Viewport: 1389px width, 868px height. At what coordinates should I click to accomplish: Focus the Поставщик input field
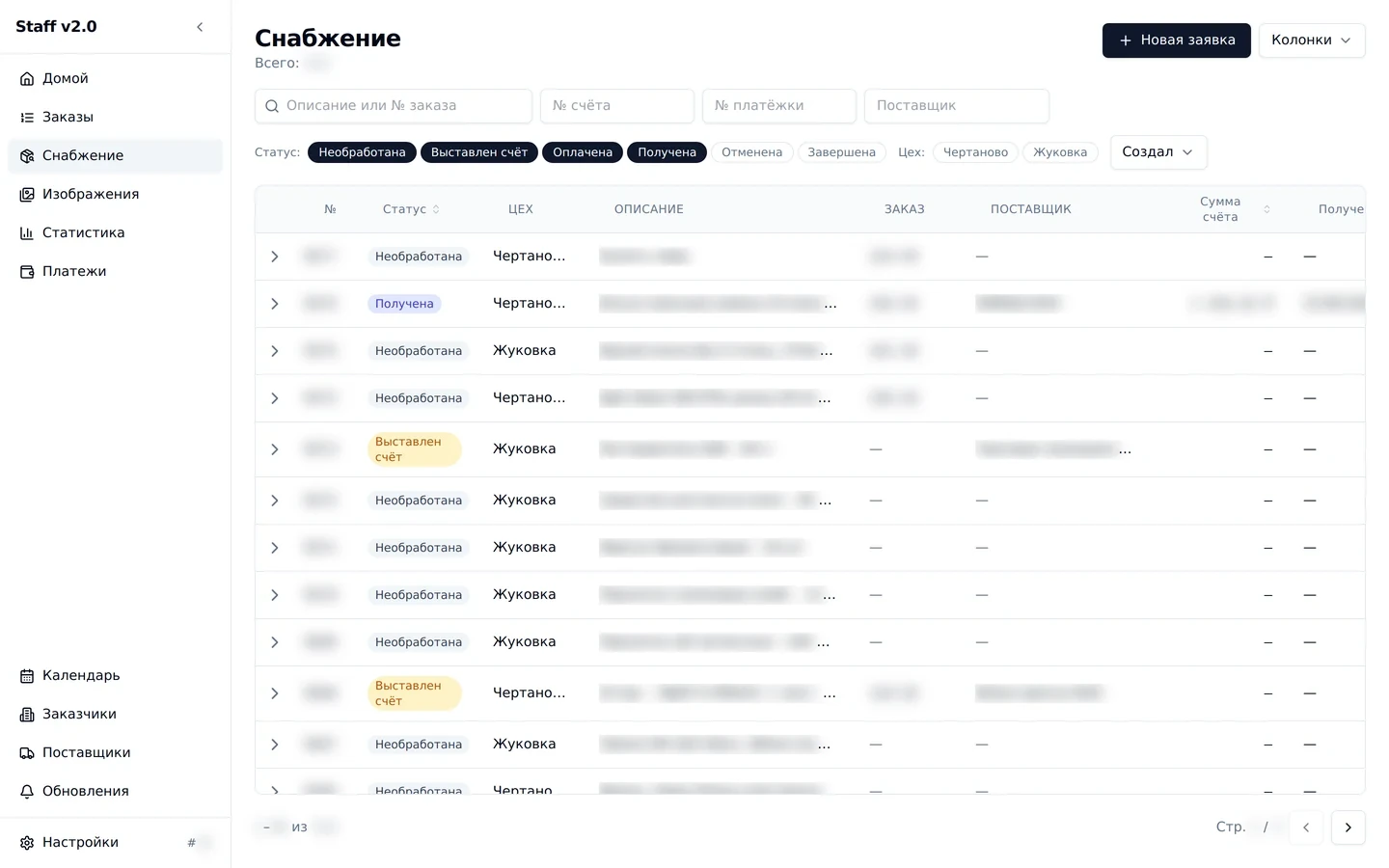957,106
